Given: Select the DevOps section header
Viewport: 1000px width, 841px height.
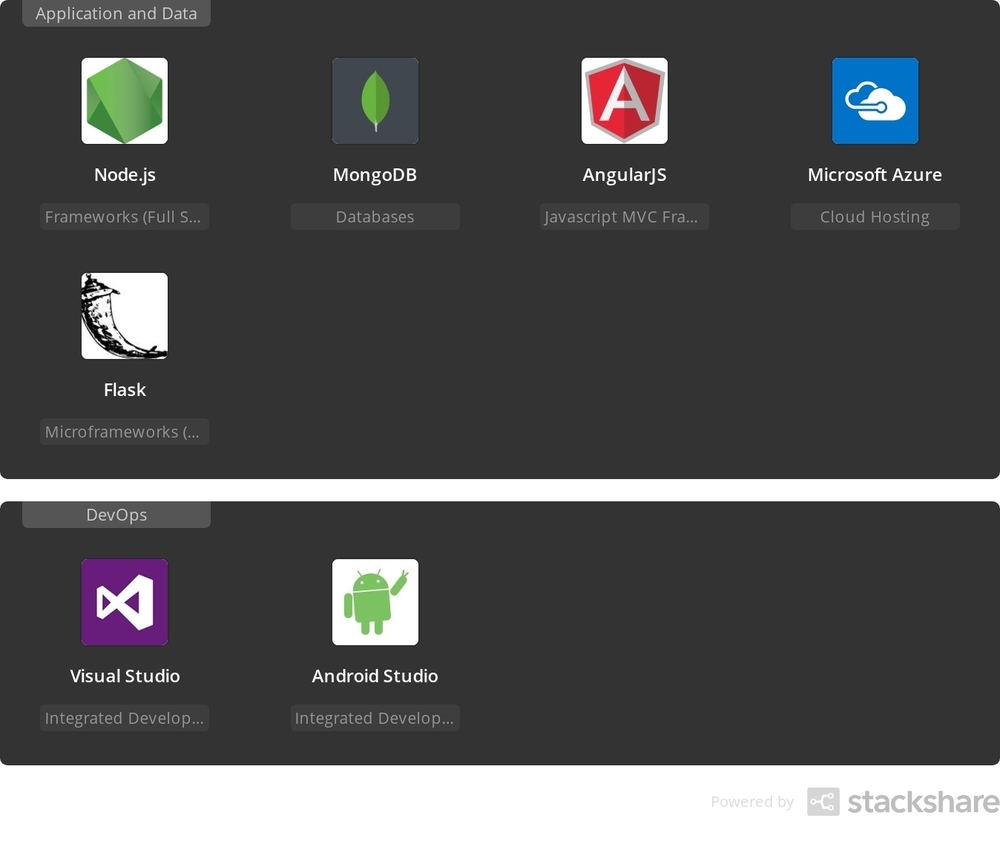Looking at the screenshot, I should pos(116,514).
